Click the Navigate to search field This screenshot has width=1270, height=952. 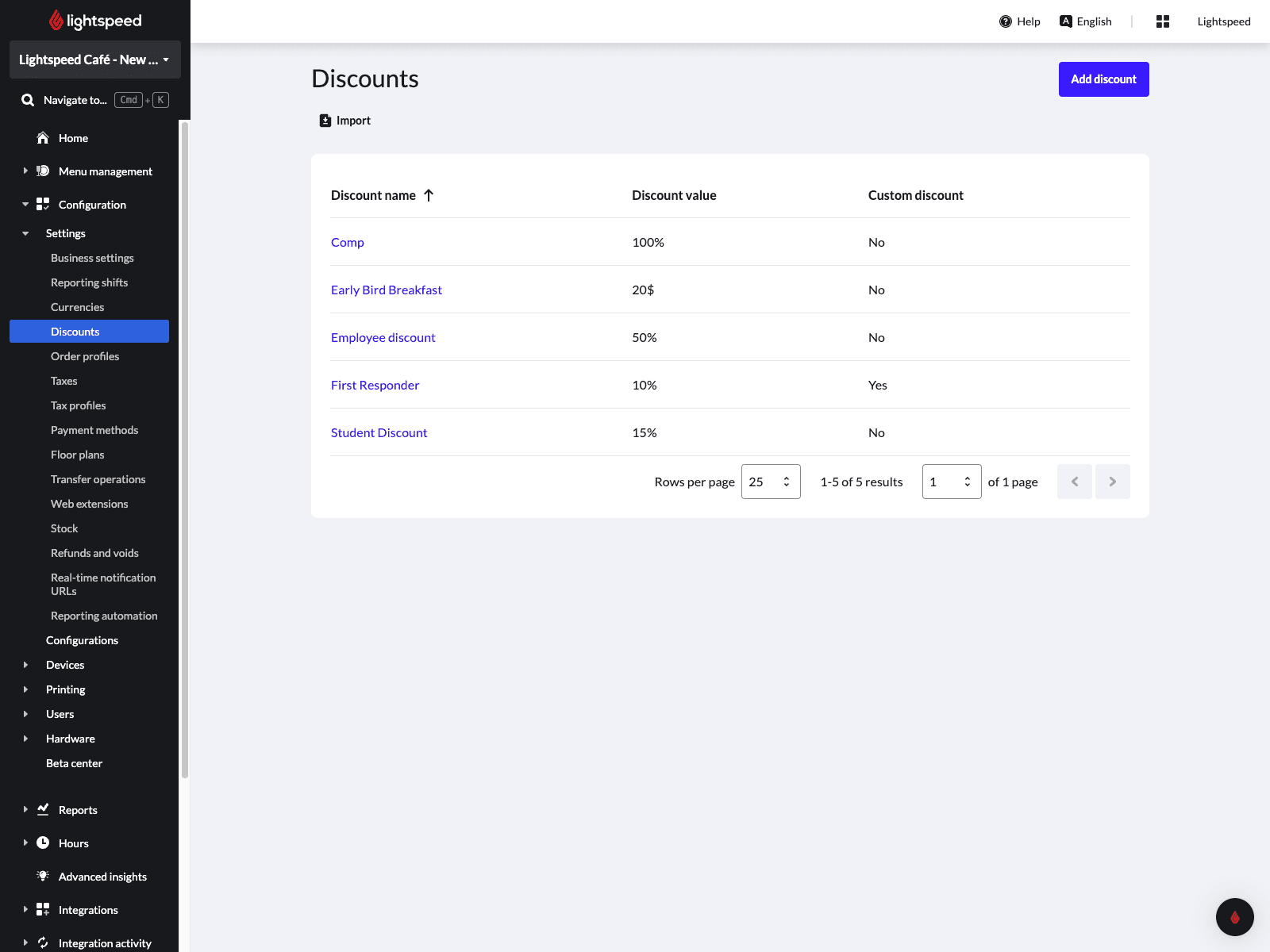(x=75, y=100)
